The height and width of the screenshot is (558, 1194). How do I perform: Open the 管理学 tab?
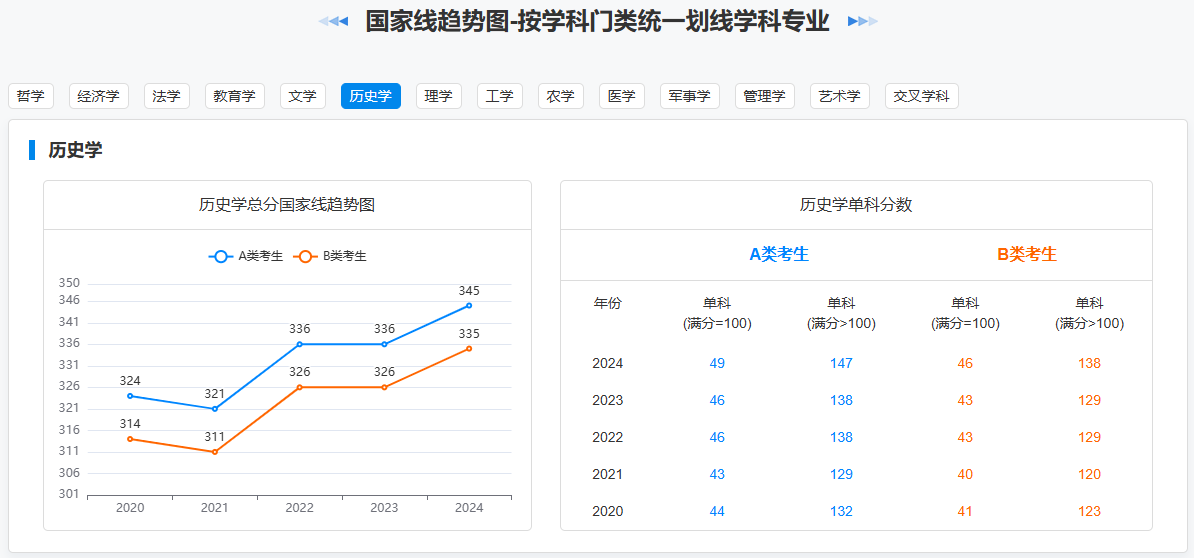(765, 96)
